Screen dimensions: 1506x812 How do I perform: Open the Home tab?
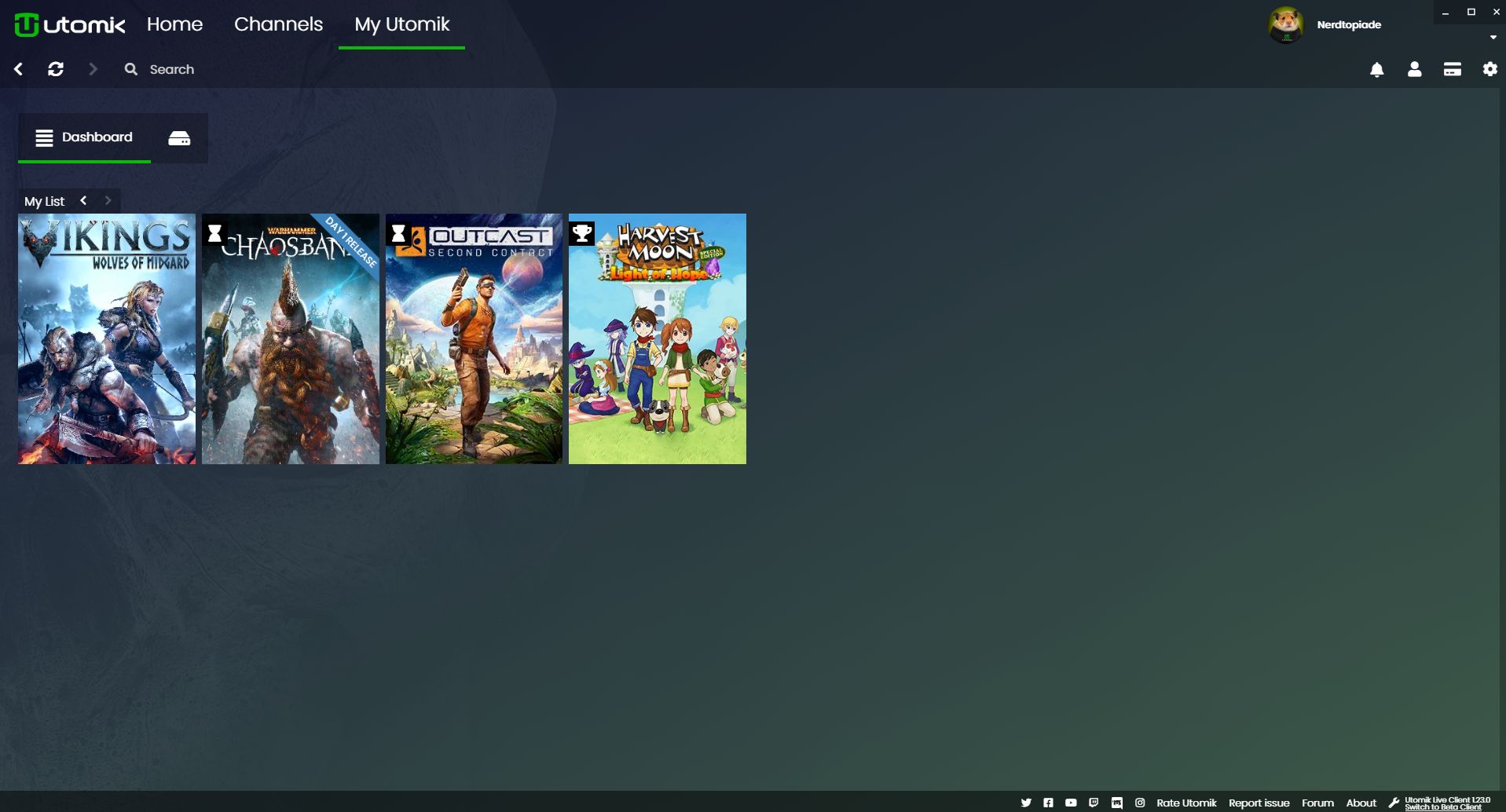(174, 24)
